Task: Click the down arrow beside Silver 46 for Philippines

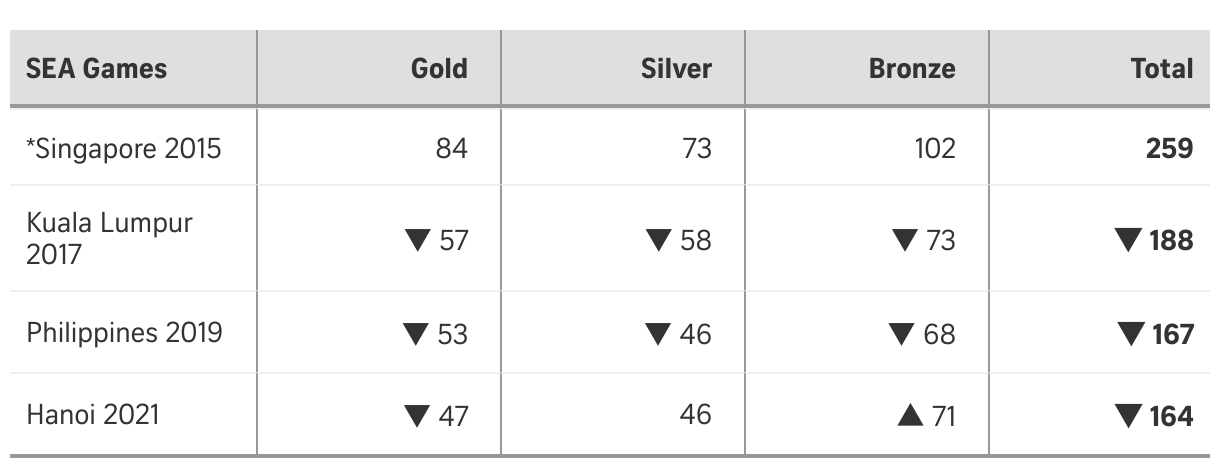Action: click(658, 333)
